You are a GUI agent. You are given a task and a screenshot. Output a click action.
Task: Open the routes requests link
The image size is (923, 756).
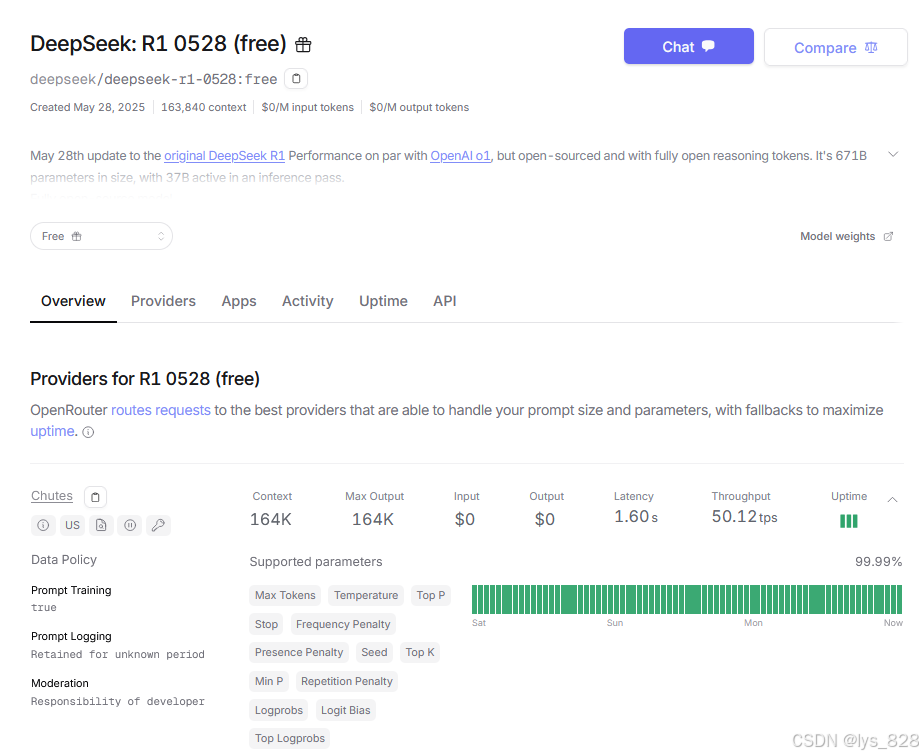[161, 410]
